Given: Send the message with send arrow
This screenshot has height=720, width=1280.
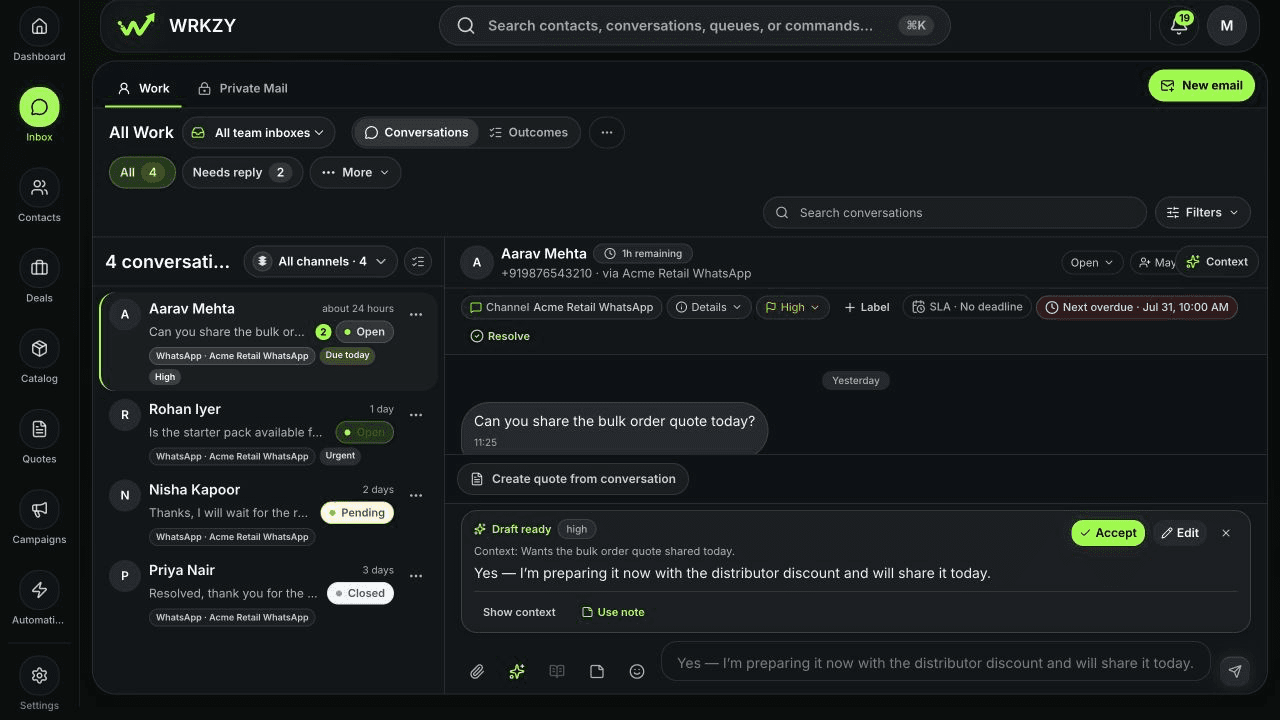Looking at the screenshot, I should point(1235,671).
